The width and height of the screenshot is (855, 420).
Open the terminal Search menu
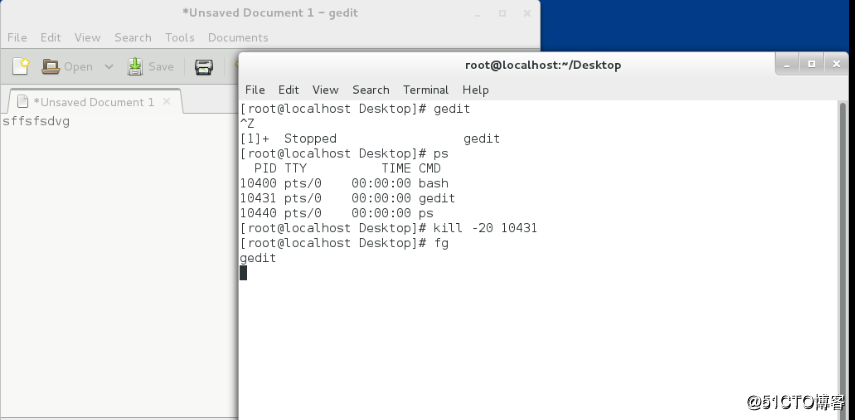click(x=371, y=90)
